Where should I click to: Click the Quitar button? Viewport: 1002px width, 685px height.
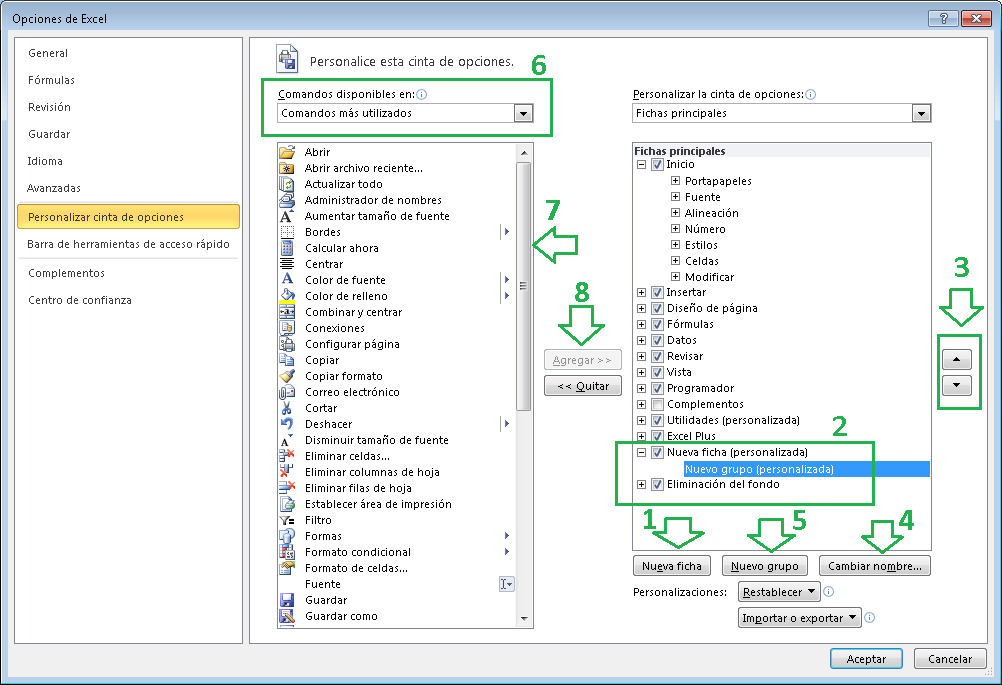(583, 386)
